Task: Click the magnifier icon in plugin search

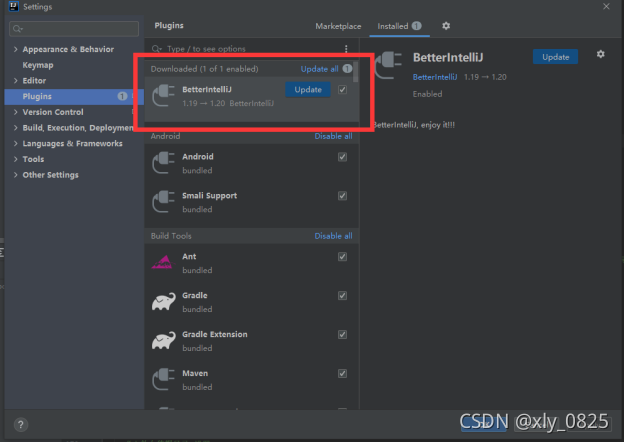Action: pyautogui.click(x=156, y=49)
